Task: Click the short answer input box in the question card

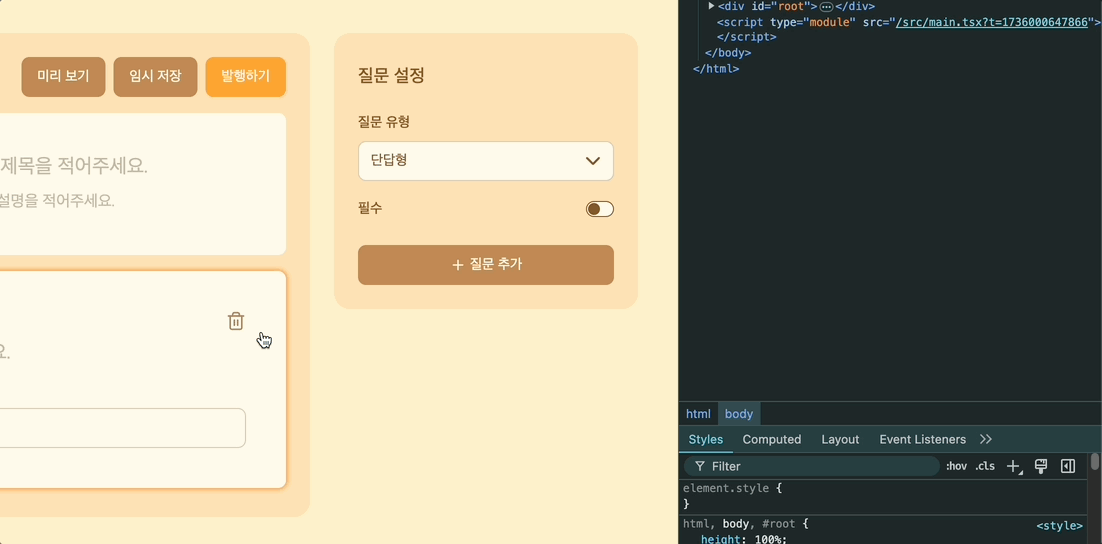Action: pos(122,427)
